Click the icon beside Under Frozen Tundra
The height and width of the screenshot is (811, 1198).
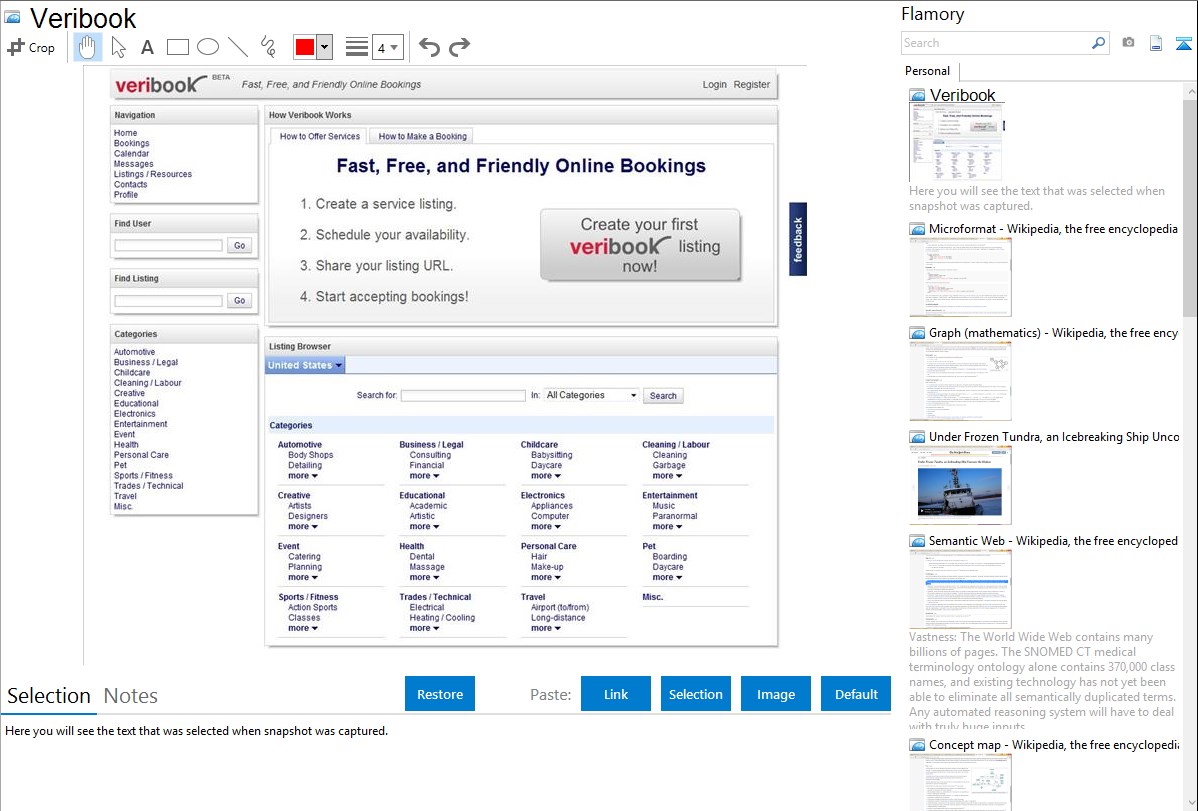pyautogui.click(x=918, y=437)
